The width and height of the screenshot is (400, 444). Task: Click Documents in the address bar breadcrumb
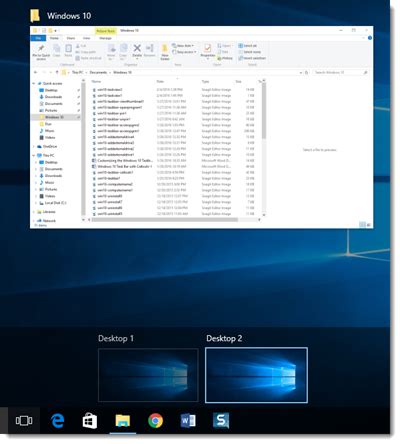pos(98,72)
